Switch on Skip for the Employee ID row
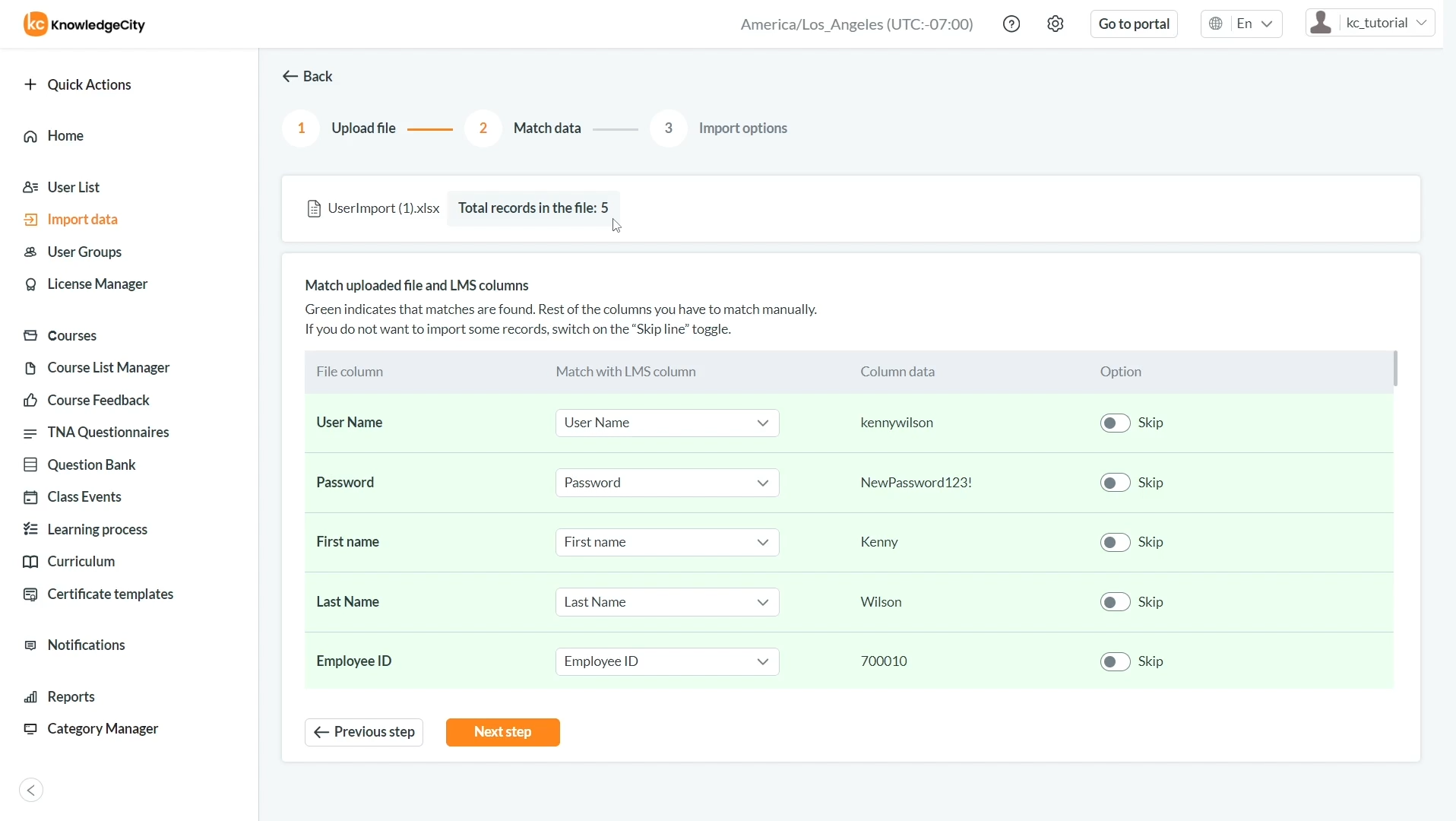 click(x=1115, y=661)
